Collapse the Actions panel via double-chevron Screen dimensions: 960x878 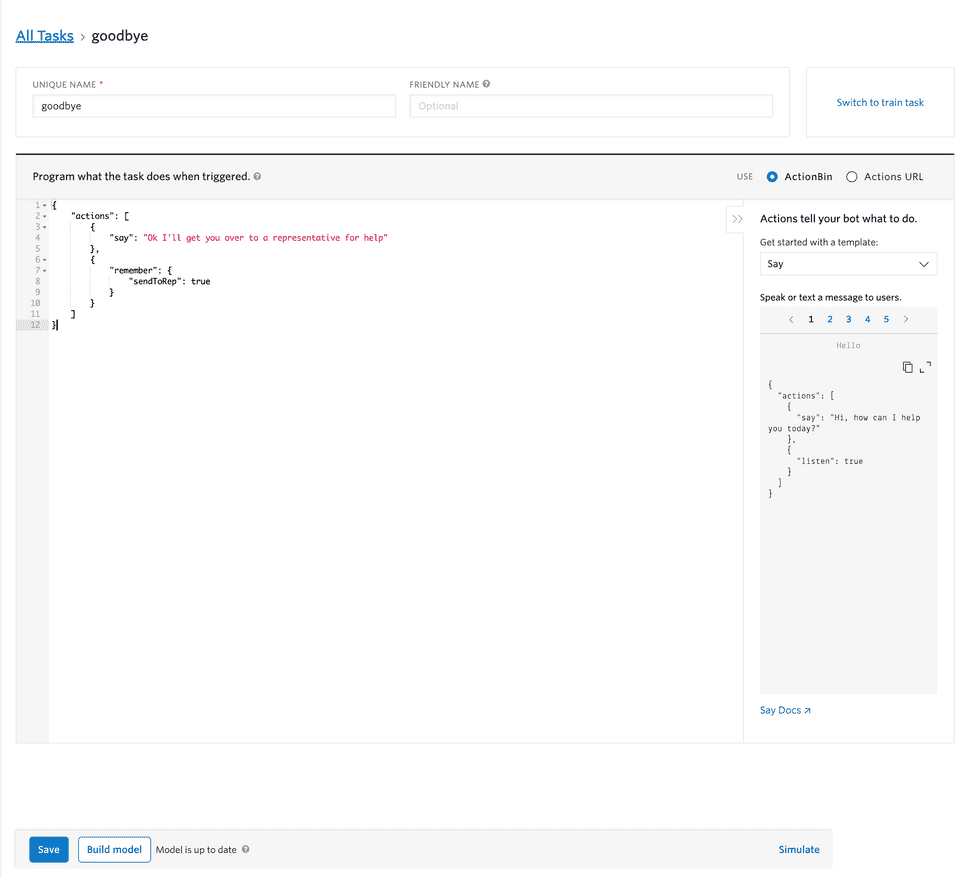[736, 218]
